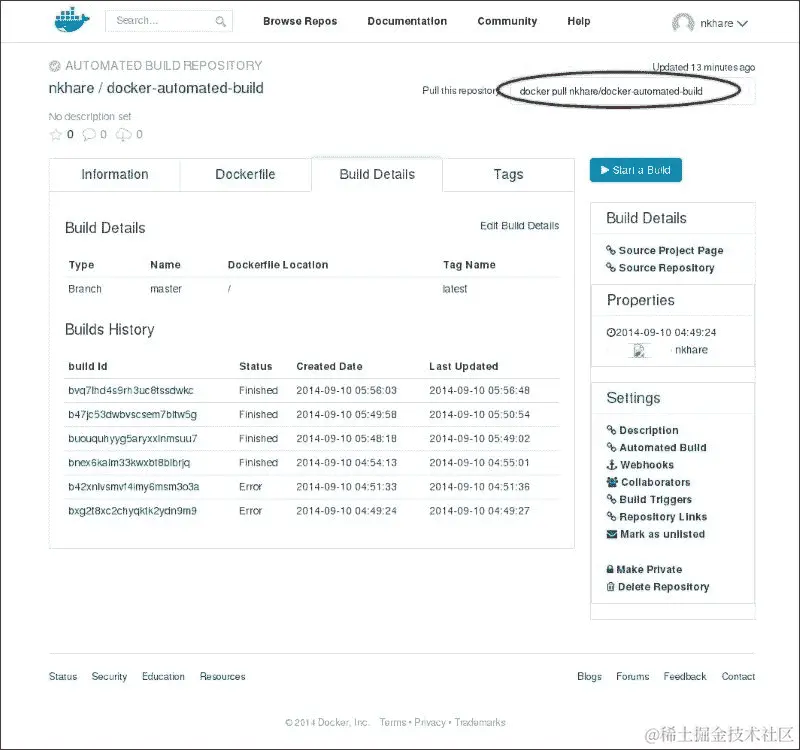Click the nkhare thumbnail in Properties

pos(639,351)
